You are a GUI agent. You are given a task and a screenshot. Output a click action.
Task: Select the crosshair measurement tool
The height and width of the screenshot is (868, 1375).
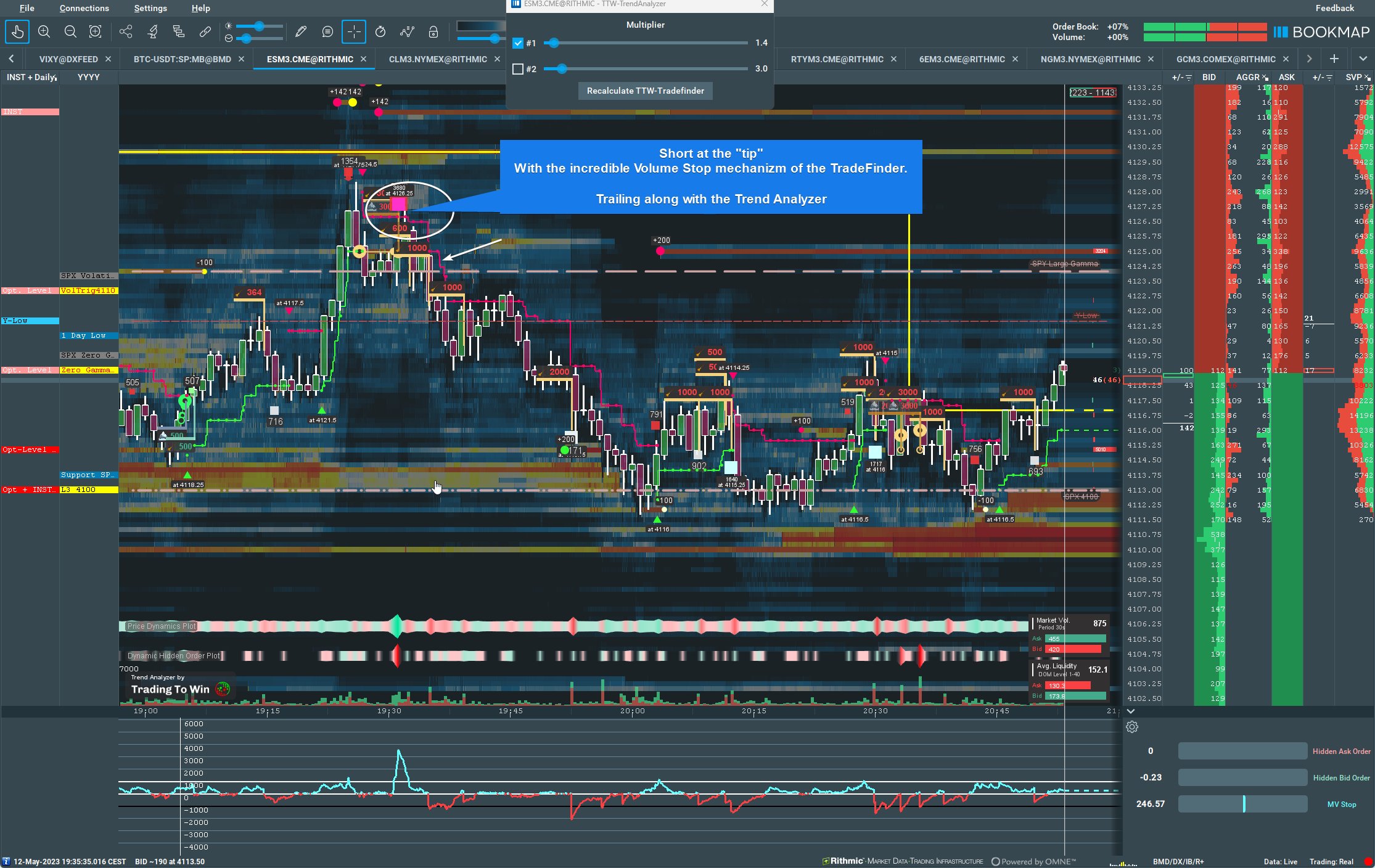(354, 31)
